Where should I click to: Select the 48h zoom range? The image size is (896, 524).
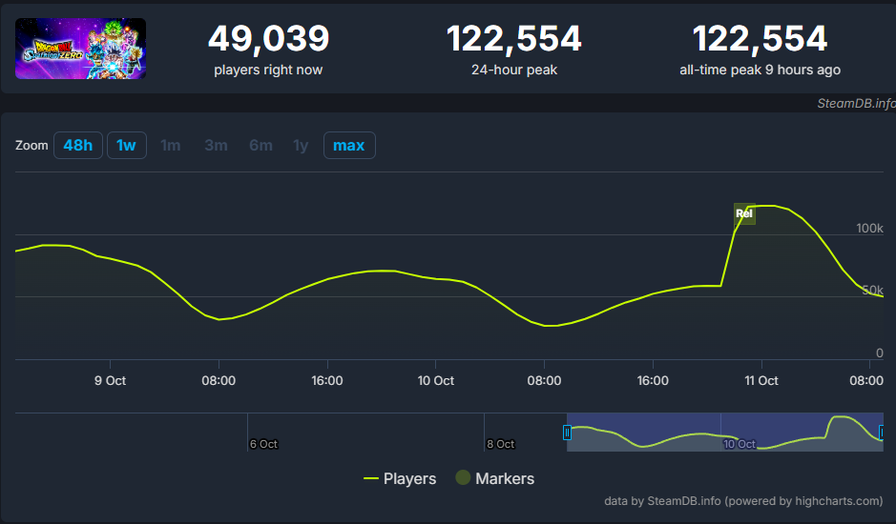pyautogui.click(x=78, y=145)
